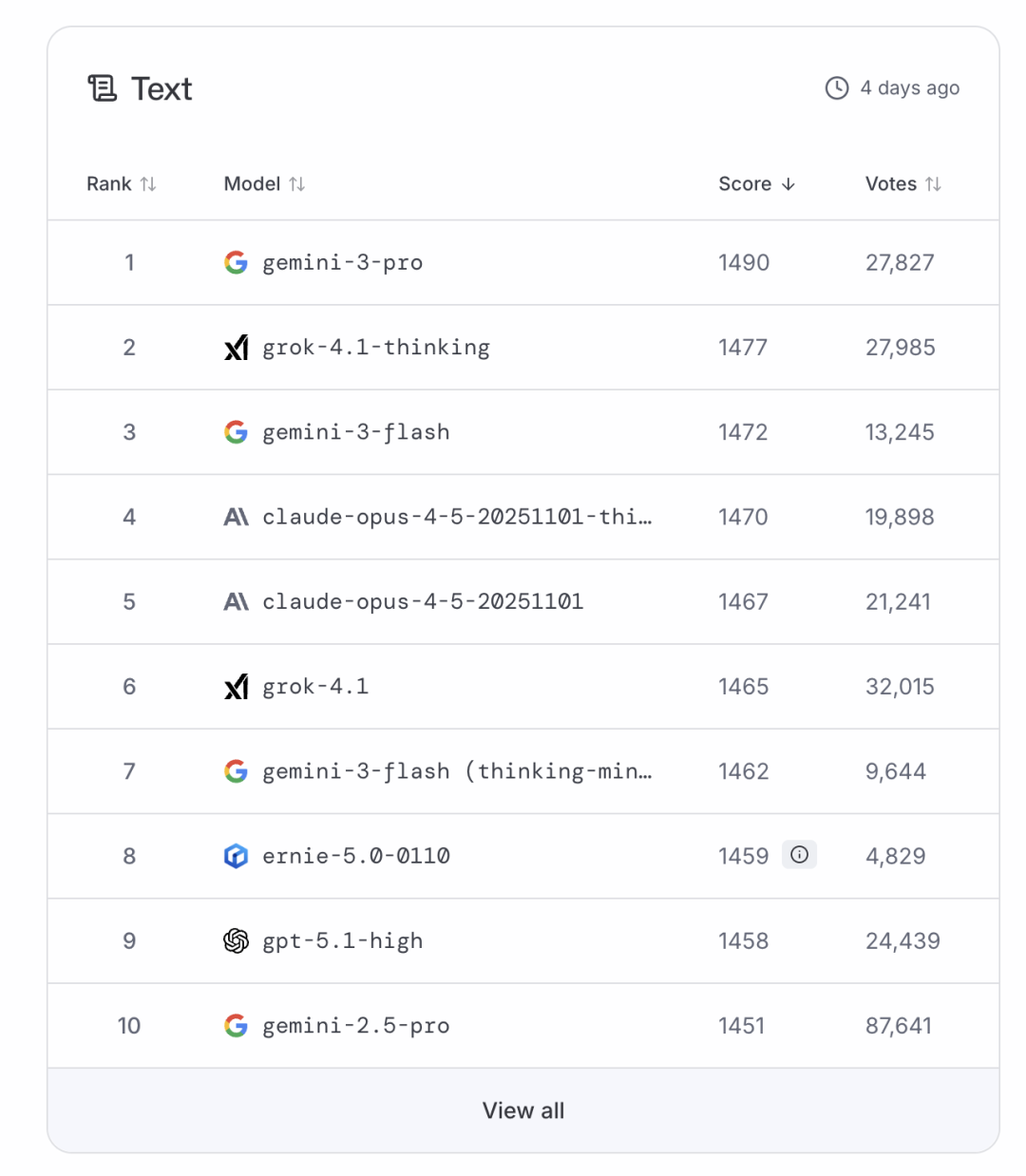Open the gemini-3-pro model entry
Viewport: 1026px width, 1176px height.
tap(342, 263)
